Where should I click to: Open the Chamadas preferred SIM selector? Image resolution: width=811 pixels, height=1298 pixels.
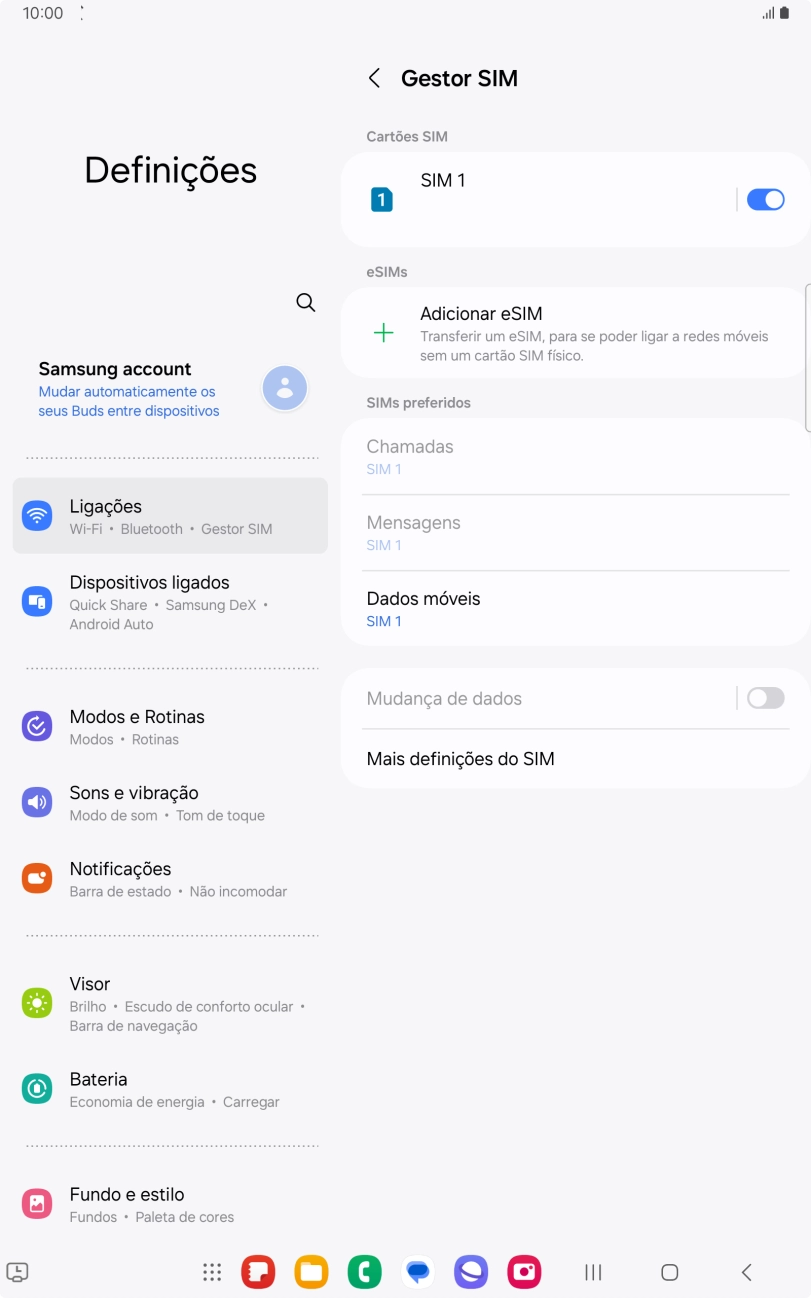[x=575, y=455]
